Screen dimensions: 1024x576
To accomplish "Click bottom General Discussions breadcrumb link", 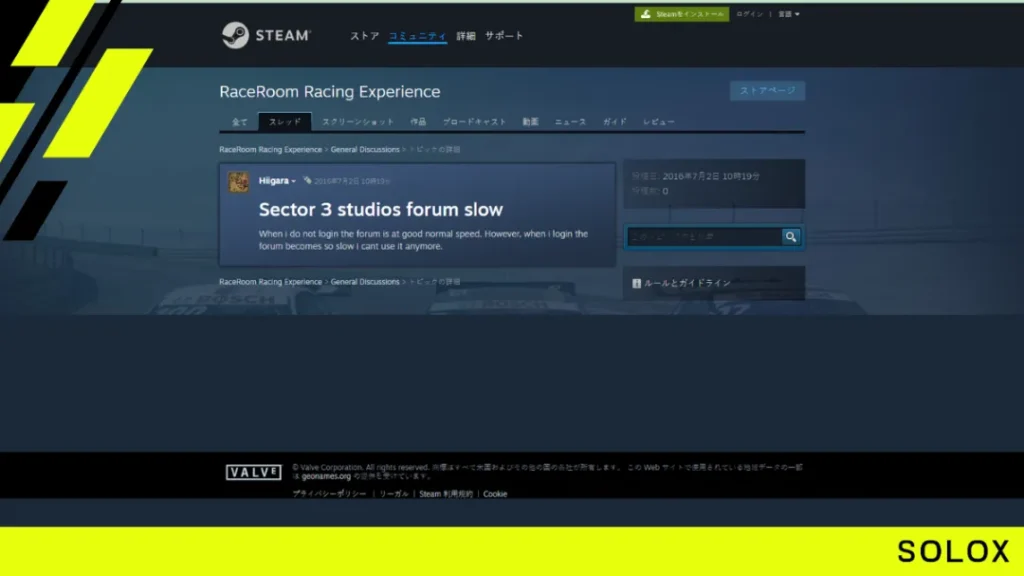I will click(x=364, y=282).
